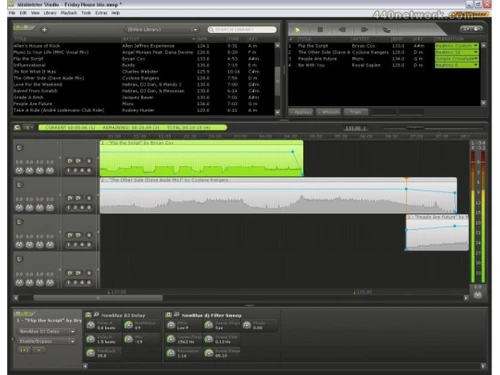Viewport: 500px width, 375px height.
Task: Open the small dropdown next to the loop icon
Action: (28, 127)
